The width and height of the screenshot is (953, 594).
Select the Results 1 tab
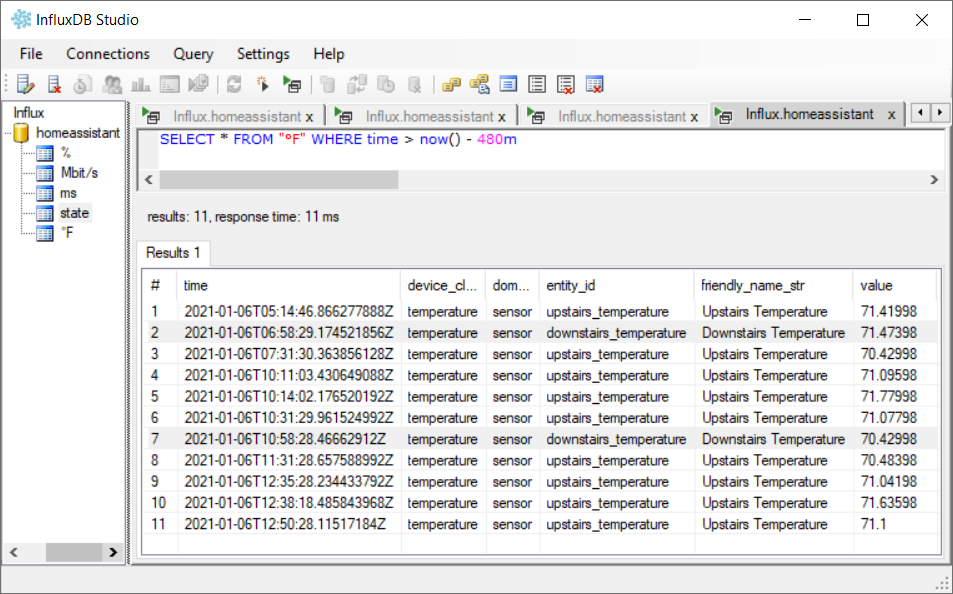point(173,253)
